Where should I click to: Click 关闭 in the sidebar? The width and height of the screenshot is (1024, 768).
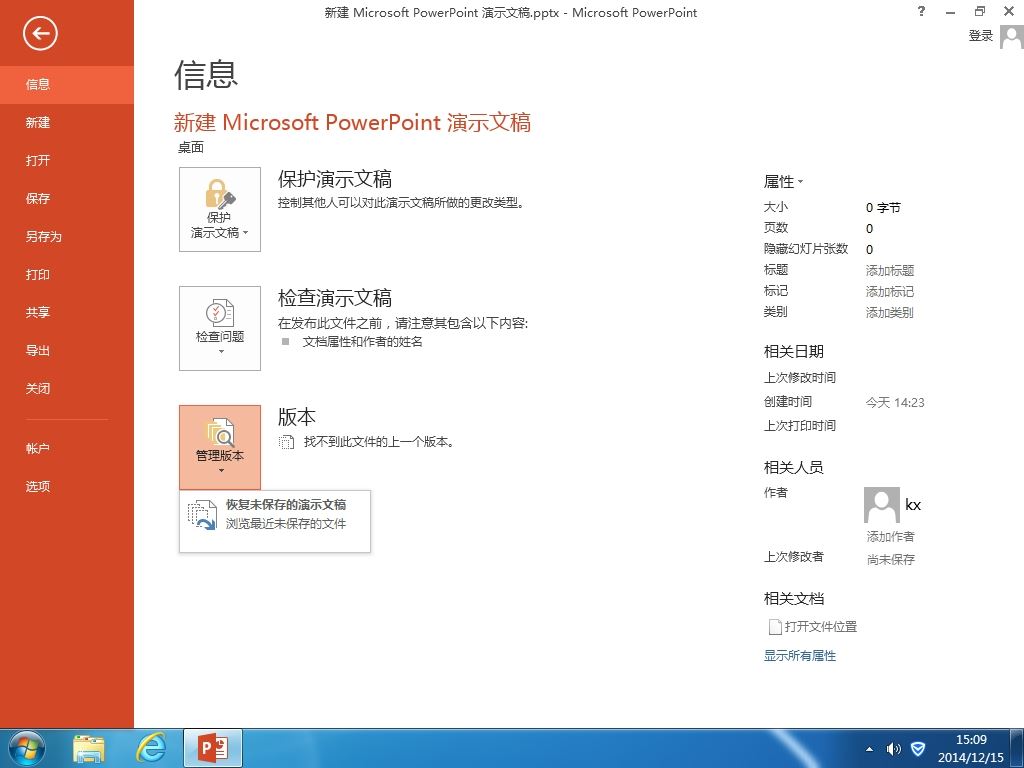pos(67,389)
